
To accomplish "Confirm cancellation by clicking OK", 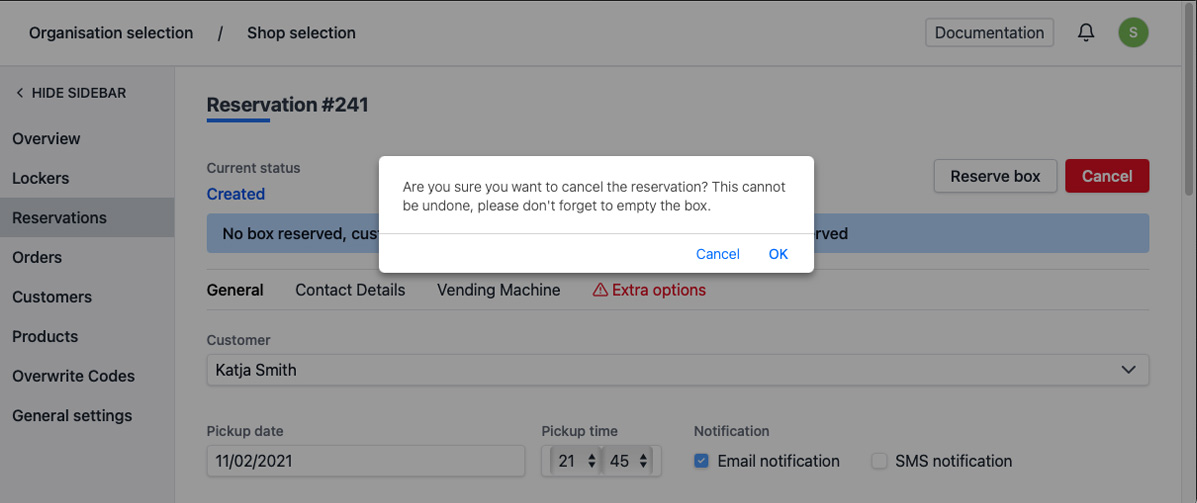I will (778, 254).
